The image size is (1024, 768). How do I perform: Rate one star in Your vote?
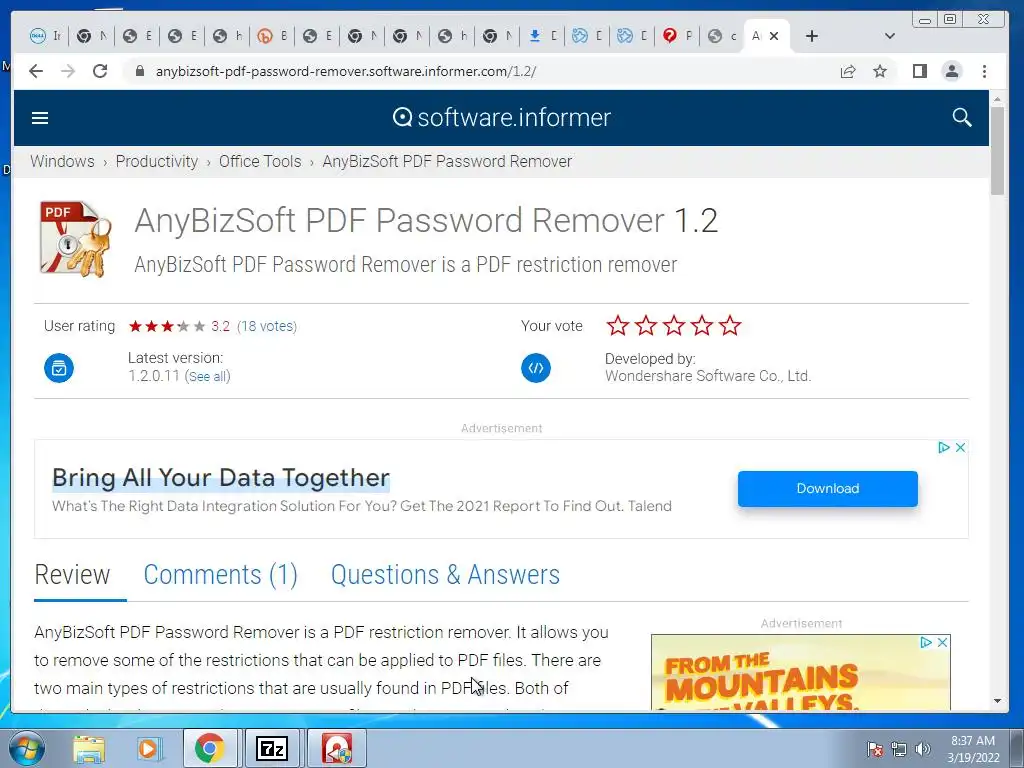tap(617, 325)
